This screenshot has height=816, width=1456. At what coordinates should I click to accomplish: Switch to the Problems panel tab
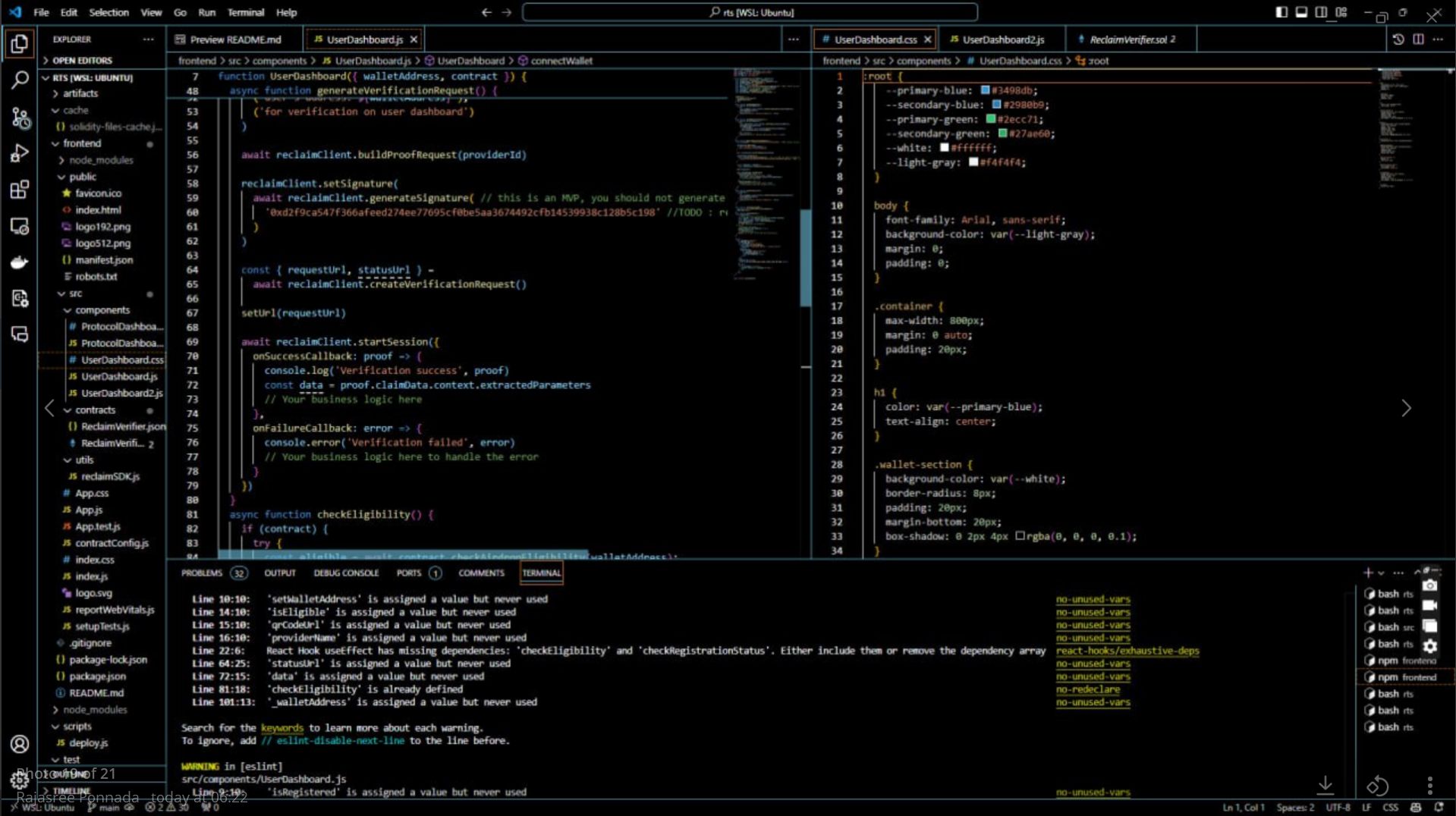tap(202, 573)
